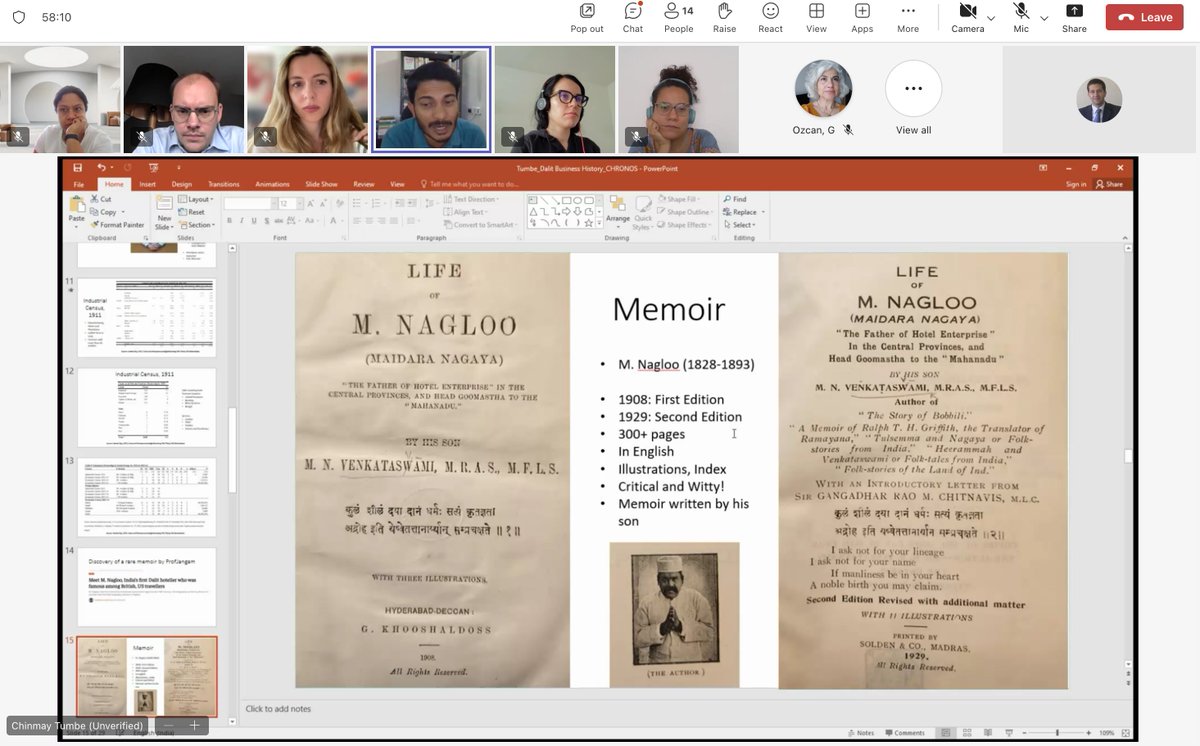Click Cut in the Clipboard group

(x=100, y=199)
